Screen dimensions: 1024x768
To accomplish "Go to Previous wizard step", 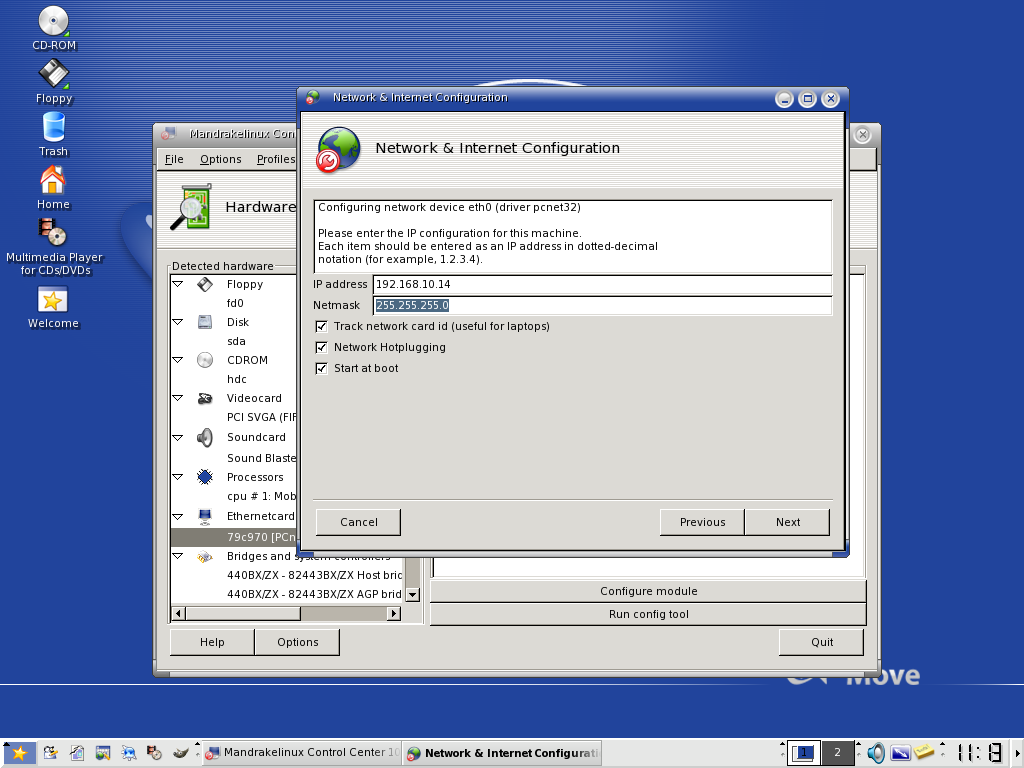I will tap(702, 522).
